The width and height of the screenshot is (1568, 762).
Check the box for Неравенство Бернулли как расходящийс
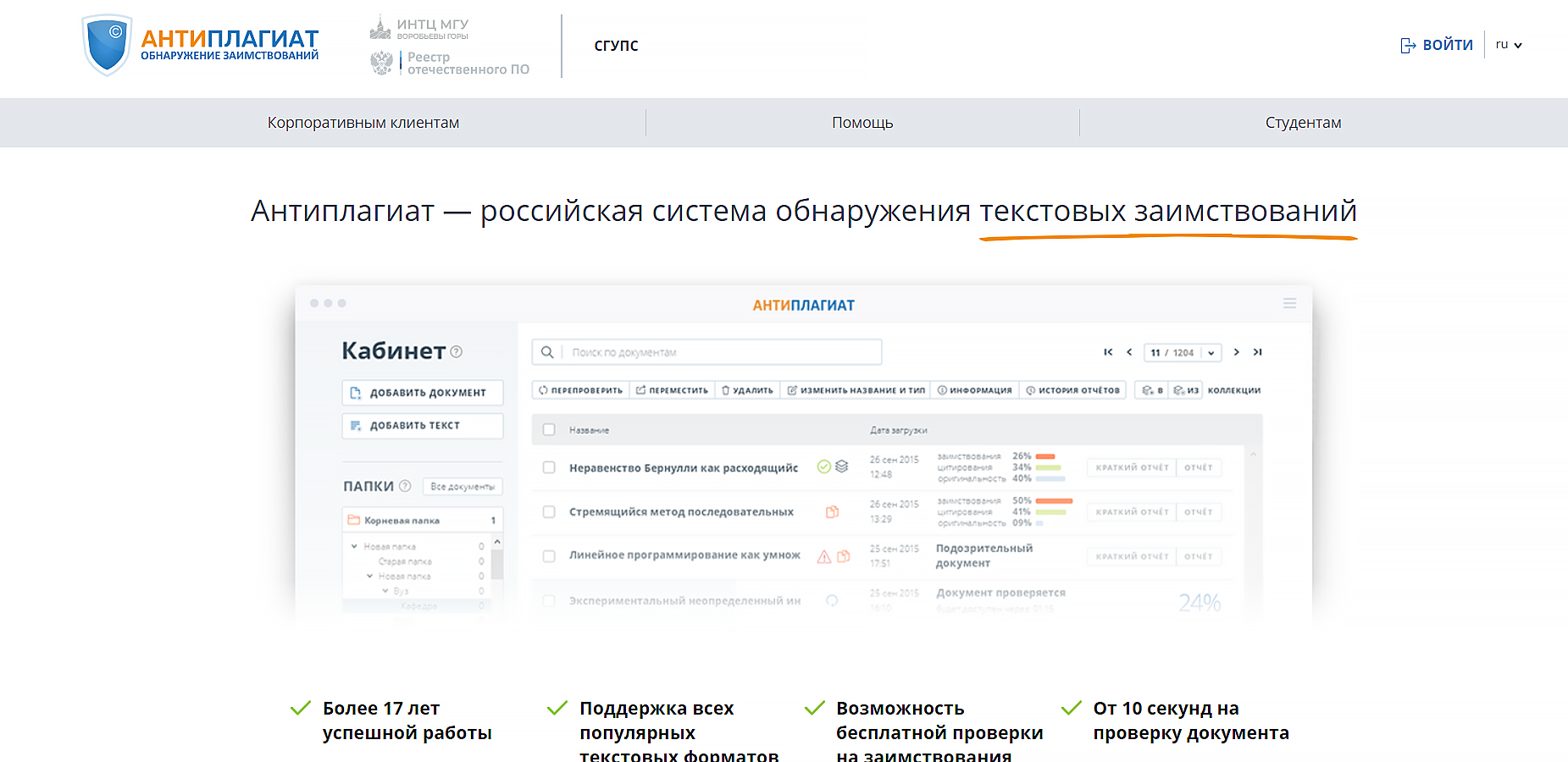[x=549, y=467]
